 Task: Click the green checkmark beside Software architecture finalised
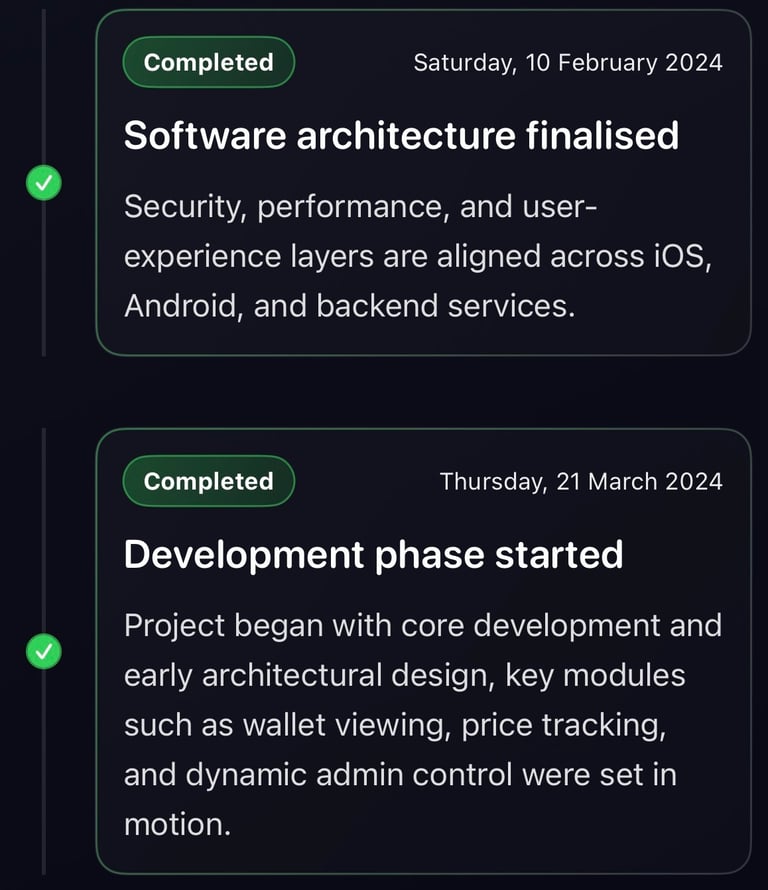click(x=43, y=183)
